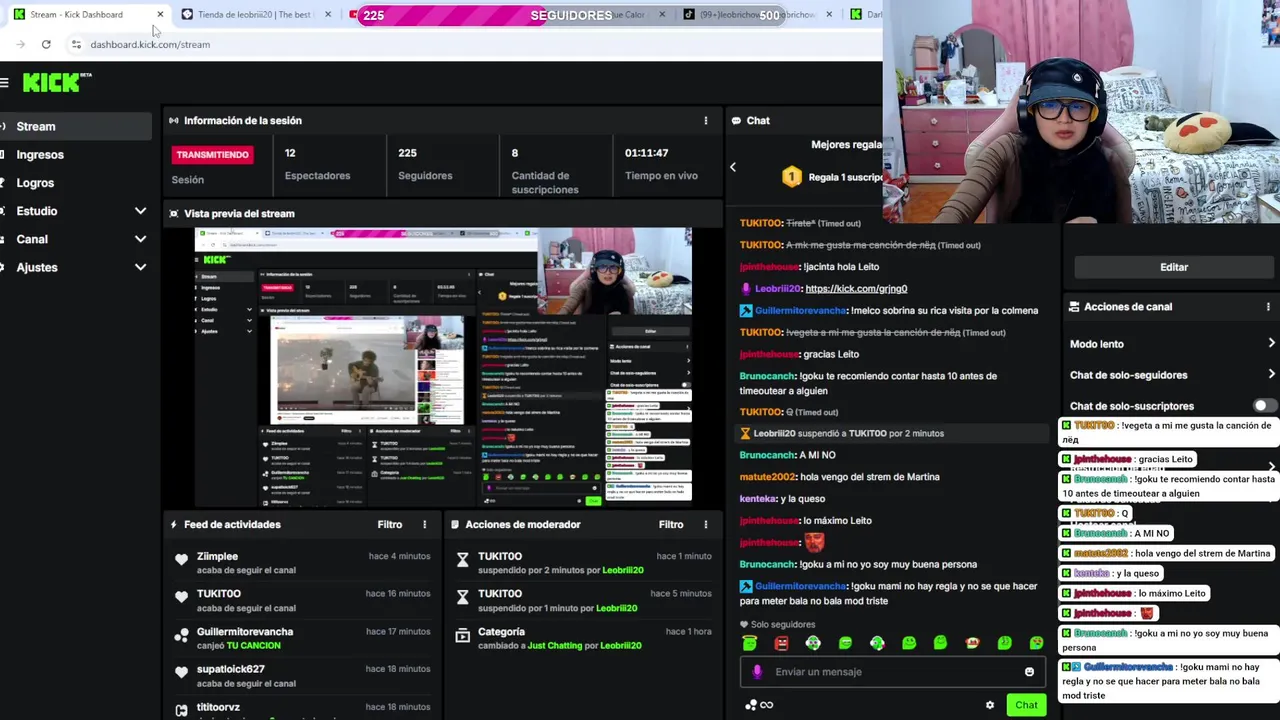Insert the mushroom-style red emote

coord(972,643)
